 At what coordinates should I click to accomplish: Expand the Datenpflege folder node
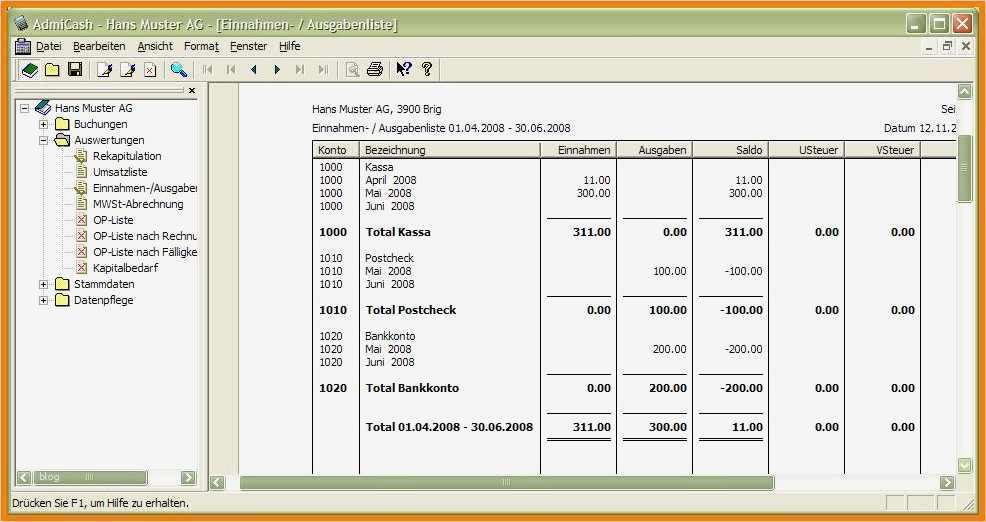click(x=43, y=301)
